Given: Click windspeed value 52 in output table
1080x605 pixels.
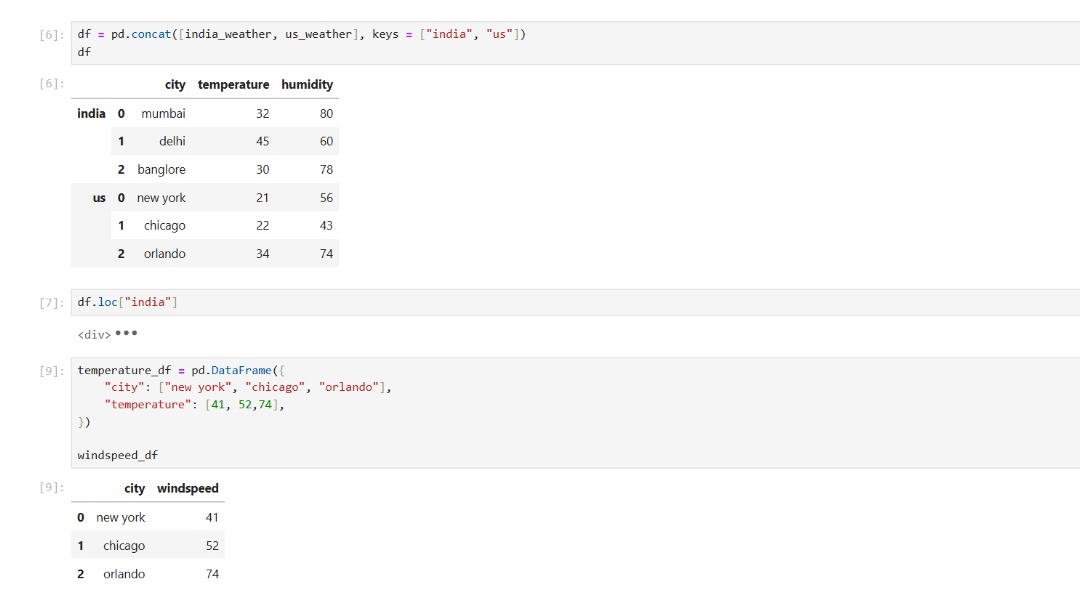Looking at the screenshot, I should (212, 546).
